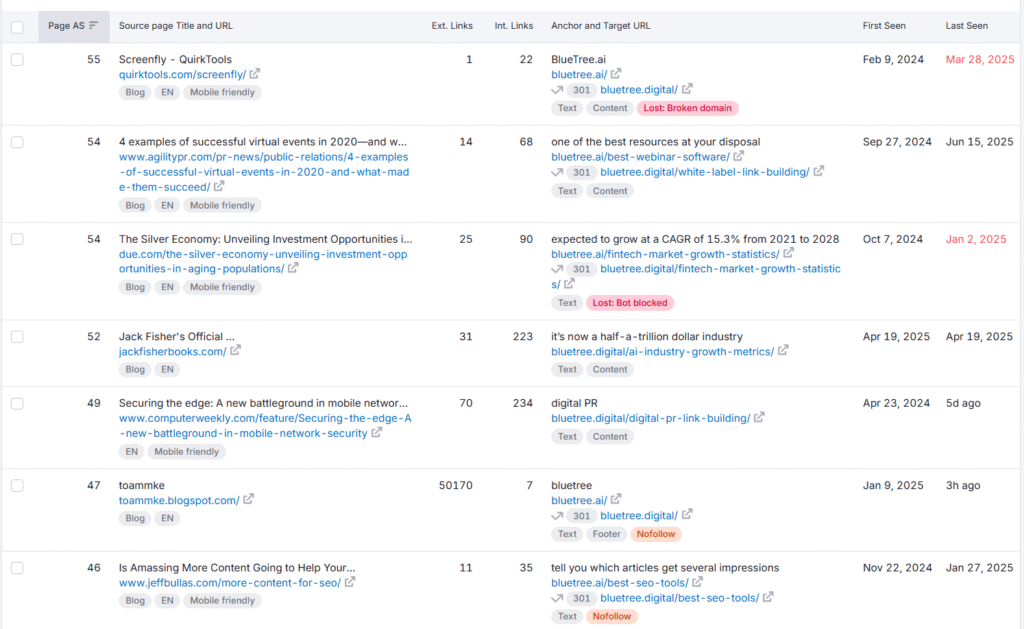Image resolution: width=1024 pixels, height=629 pixels.
Task: Open external icon after computerweekly network-security URL
Action: 377,432
